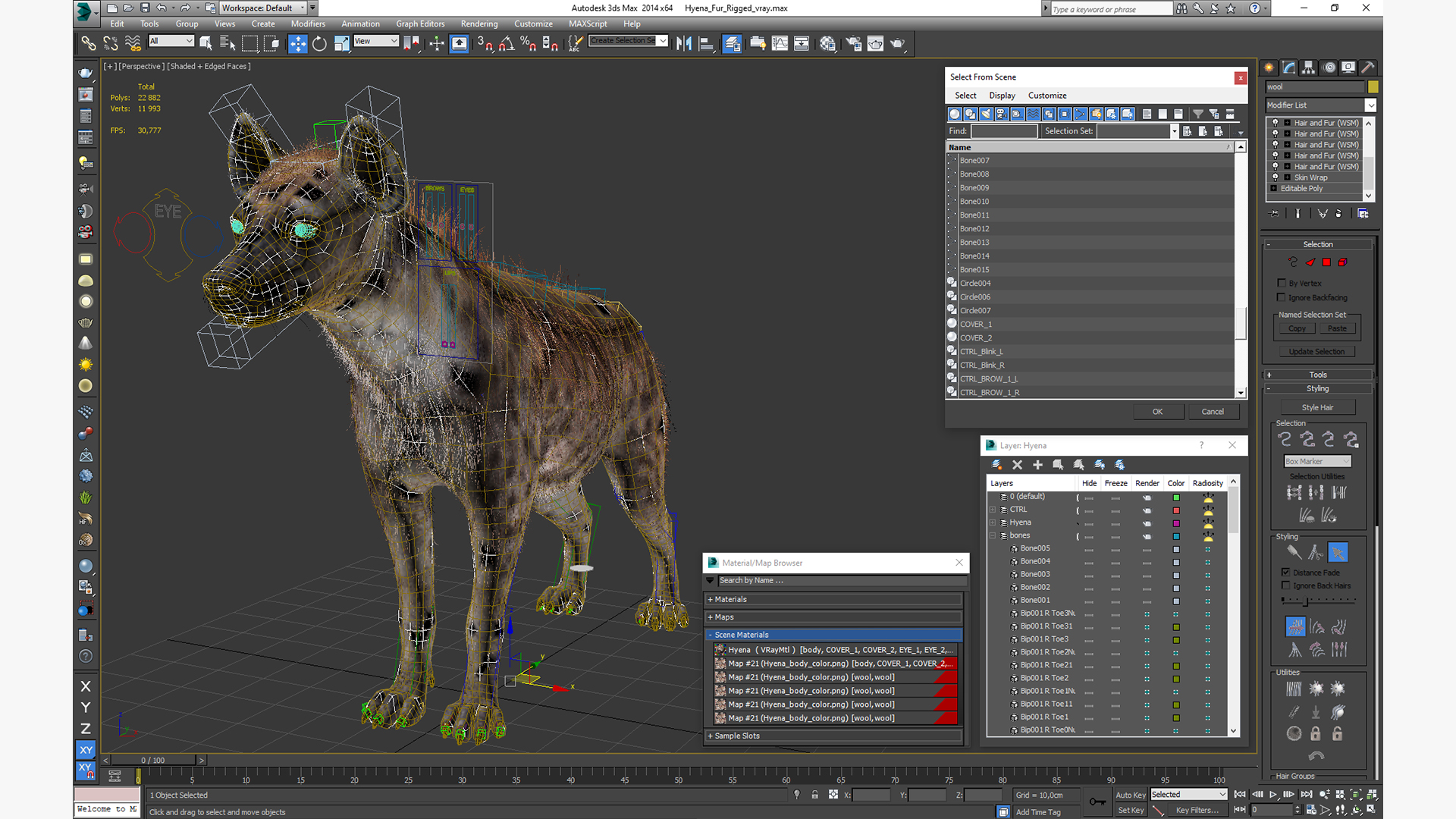The height and width of the screenshot is (819, 1456).
Task: Expand Materials group in Material/Map Browser
Action: click(x=833, y=599)
